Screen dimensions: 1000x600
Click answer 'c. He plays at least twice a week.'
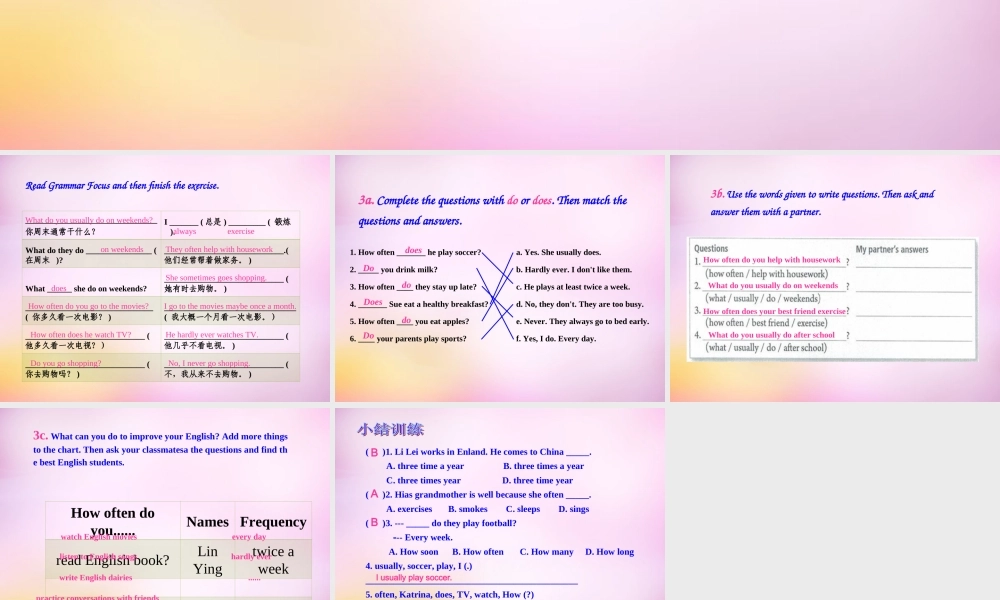coord(573,286)
